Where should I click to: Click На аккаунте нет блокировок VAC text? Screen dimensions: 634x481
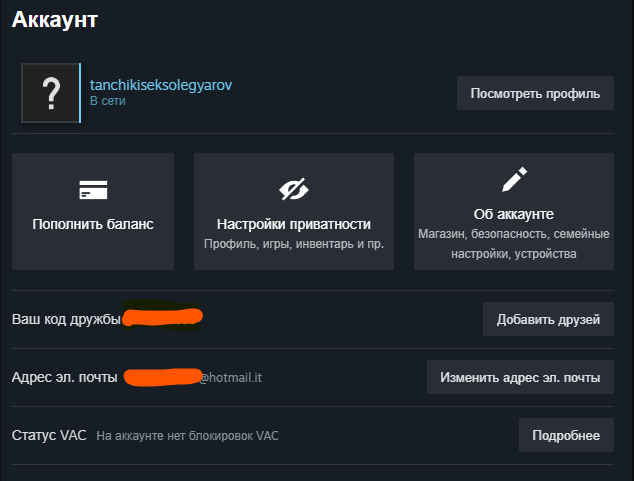coord(188,436)
